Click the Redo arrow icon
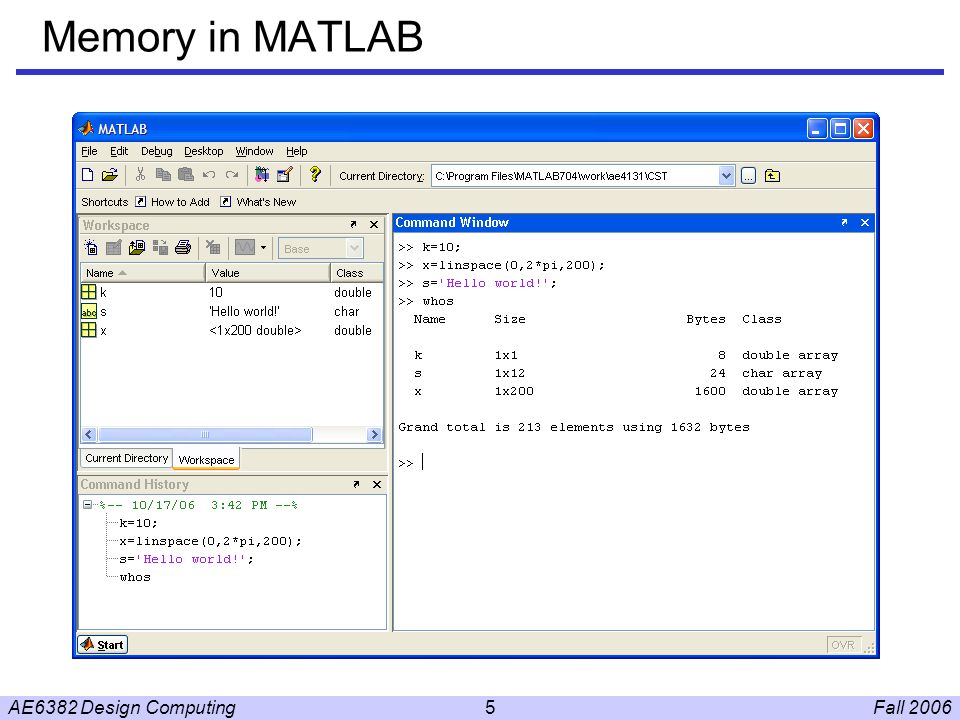Viewport: 960px width, 720px height. [x=231, y=175]
